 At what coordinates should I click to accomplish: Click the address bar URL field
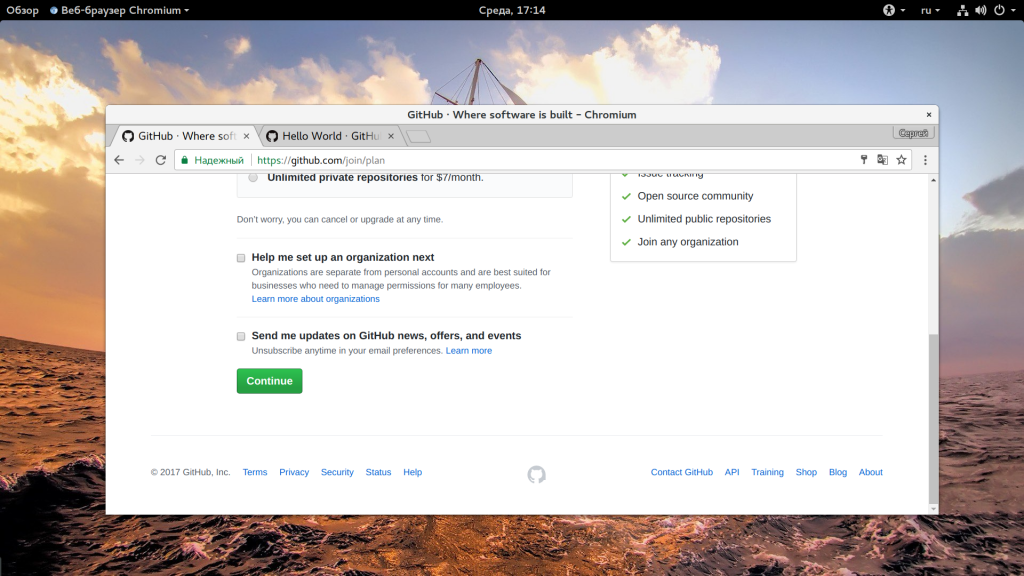(555, 160)
